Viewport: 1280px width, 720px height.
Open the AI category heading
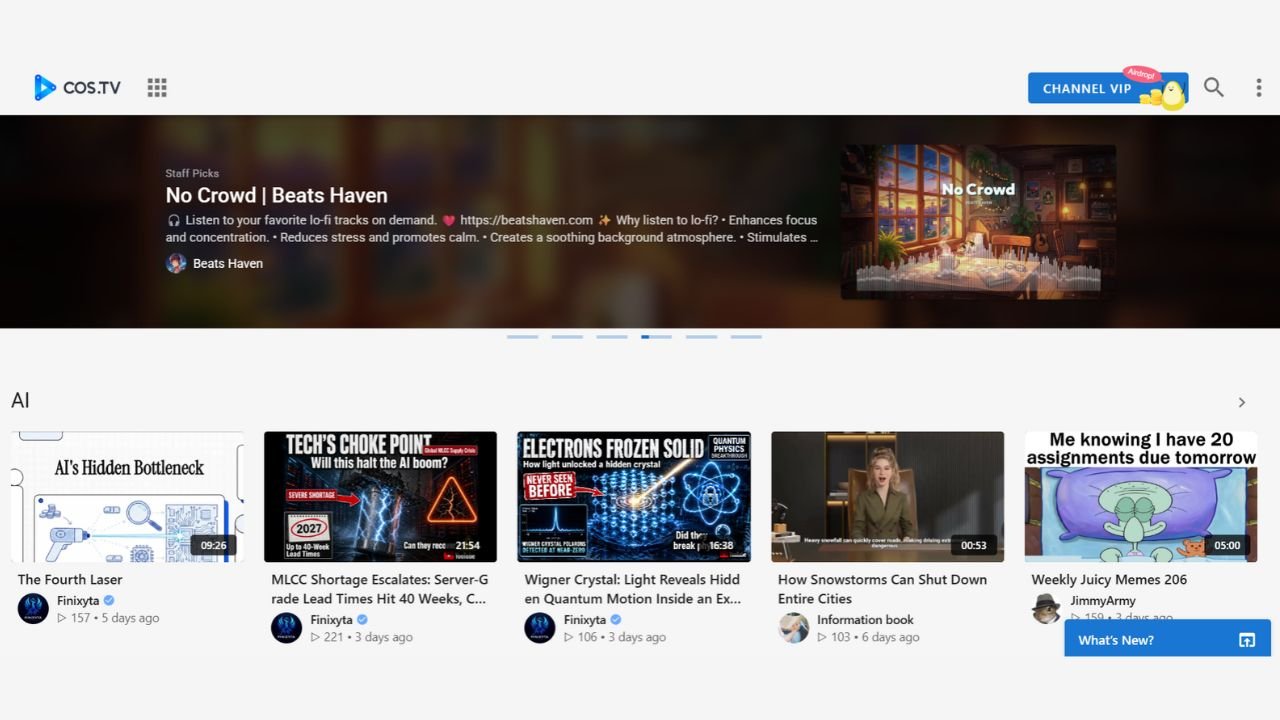coord(20,401)
